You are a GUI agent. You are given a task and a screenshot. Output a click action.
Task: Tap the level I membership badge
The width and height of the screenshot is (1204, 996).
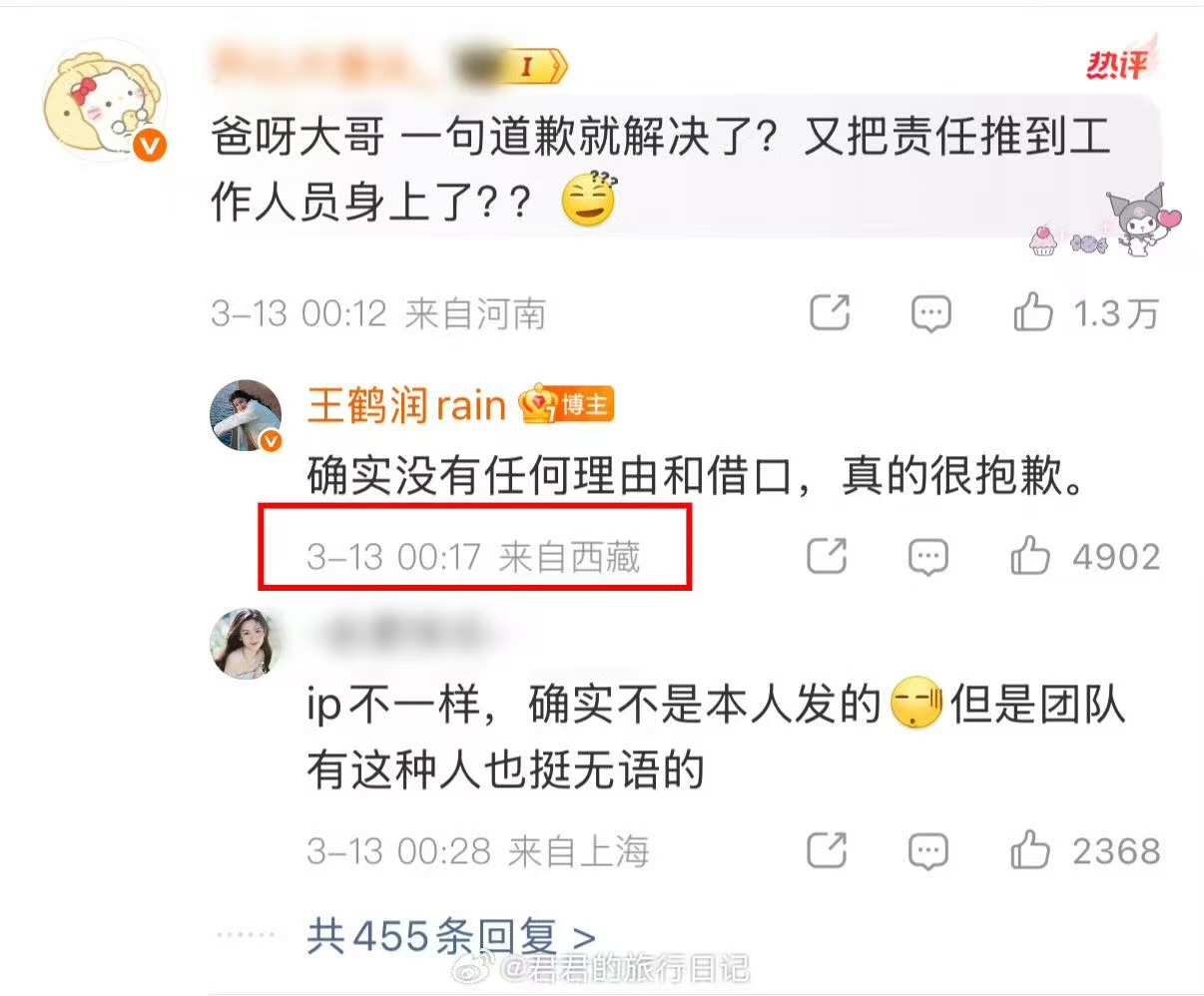(527, 68)
